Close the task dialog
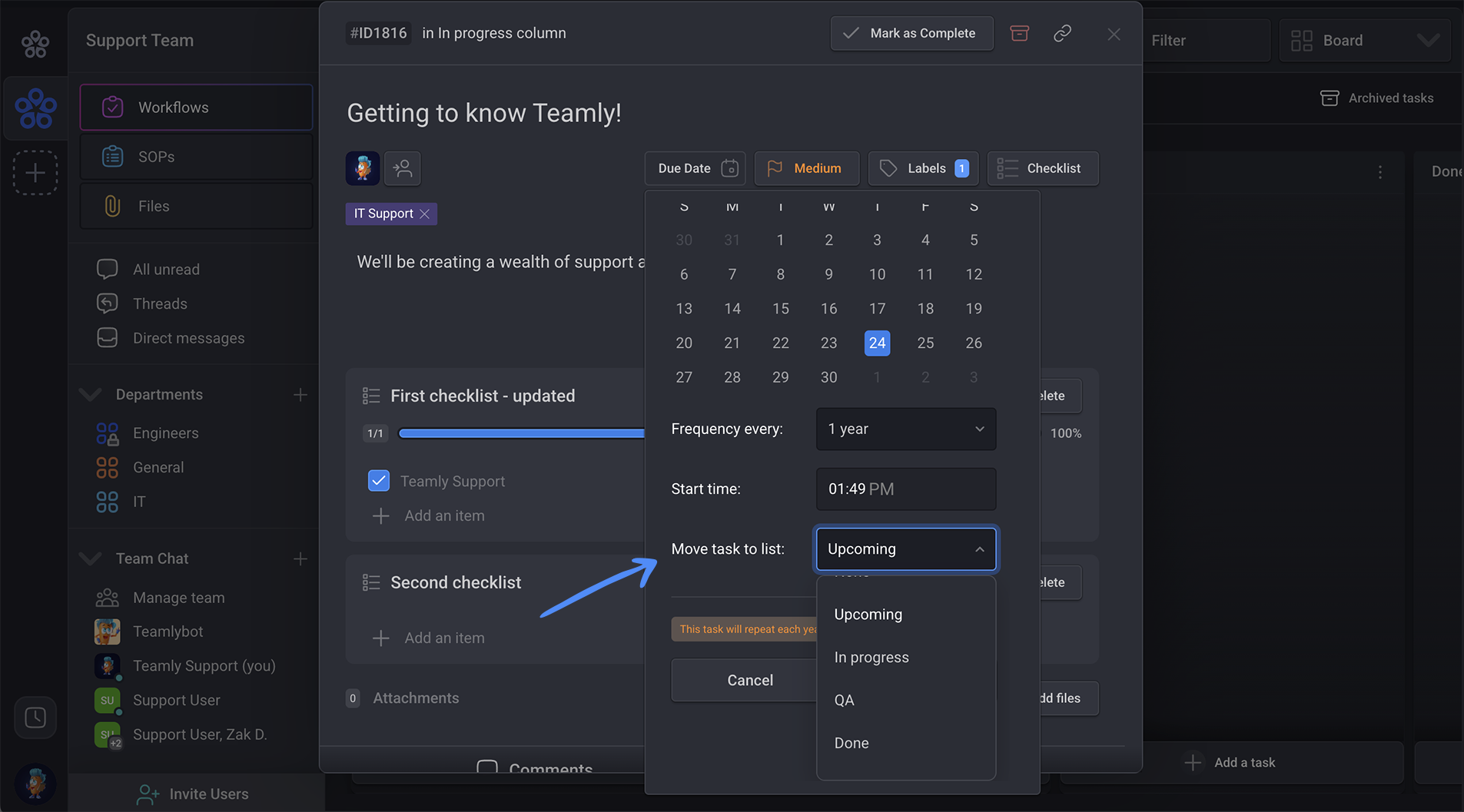The height and width of the screenshot is (812, 1464). click(x=1114, y=34)
